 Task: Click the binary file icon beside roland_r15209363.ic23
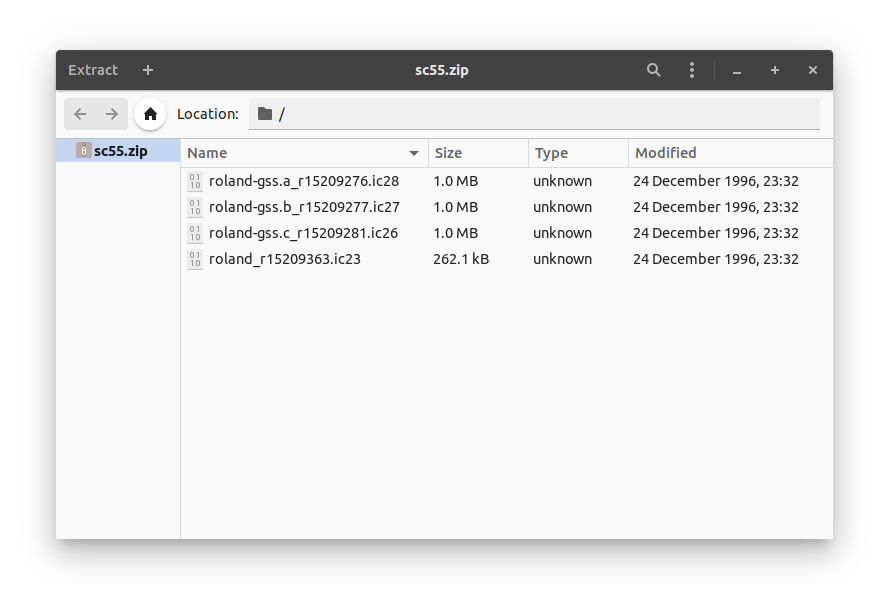tap(195, 259)
